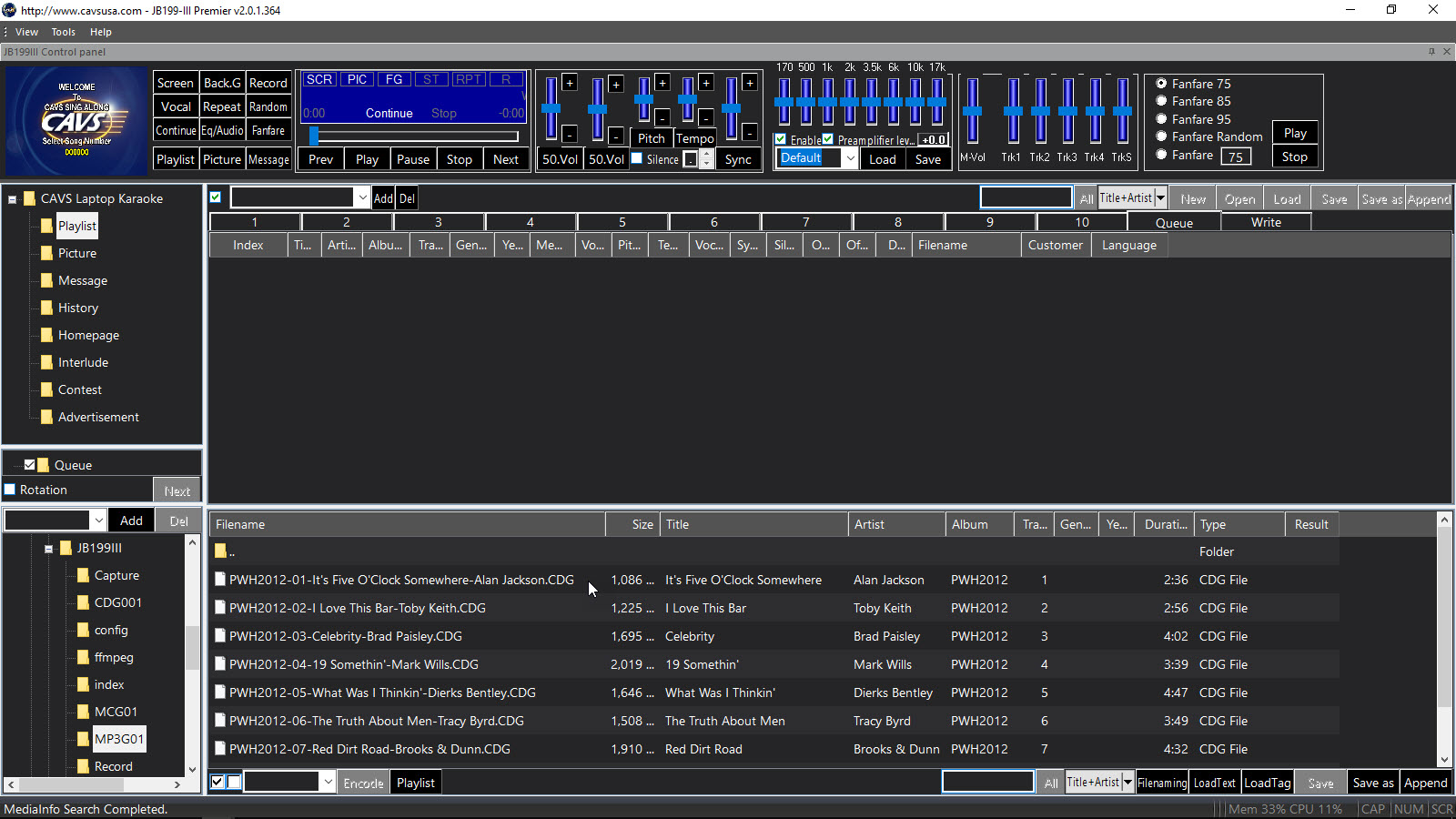Image resolution: width=1456 pixels, height=819 pixels.
Task: Switch to the Write tab
Action: pos(1266,222)
